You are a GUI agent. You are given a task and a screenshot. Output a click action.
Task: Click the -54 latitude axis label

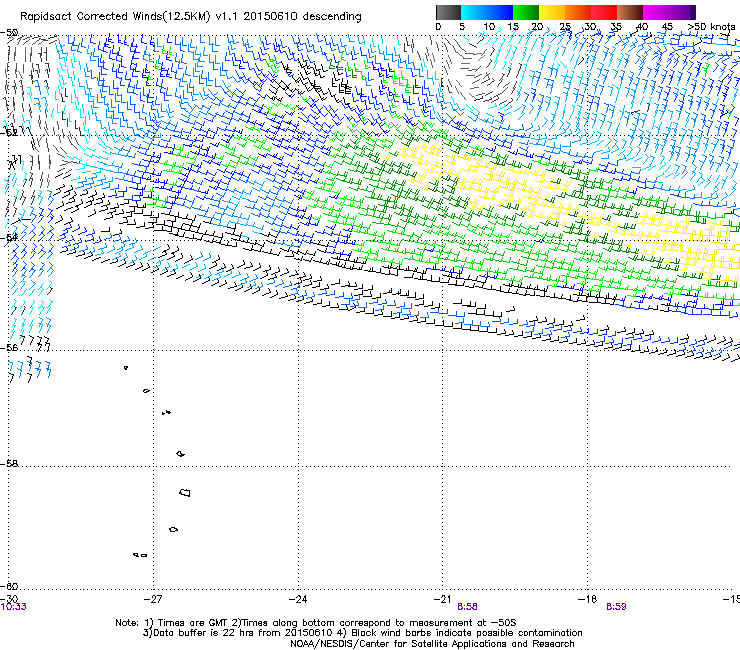point(9,237)
